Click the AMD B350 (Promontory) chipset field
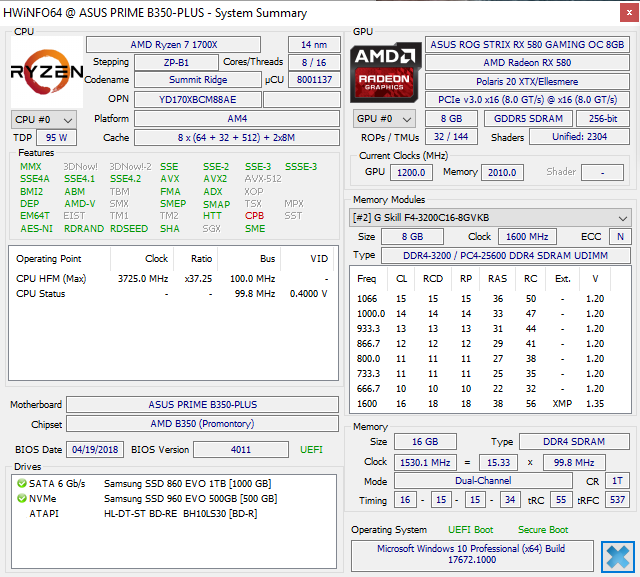This screenshot has height=577, width=640. pos(202,424)
